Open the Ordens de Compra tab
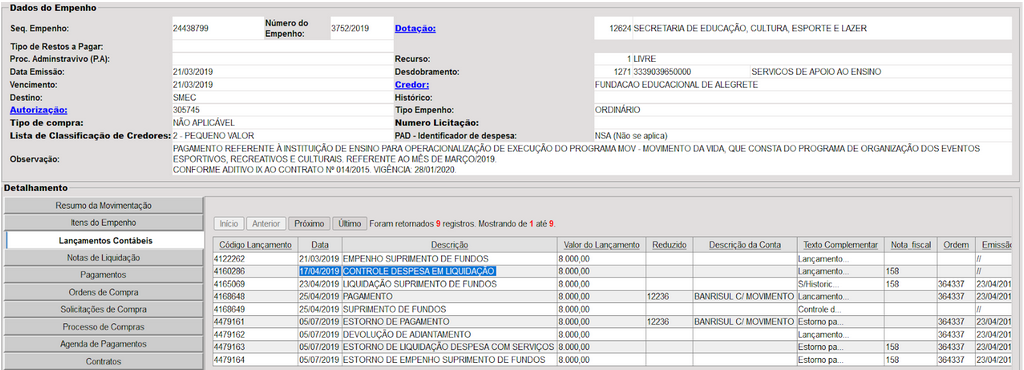This screenshot has width=1024, height=370. (104, 292)
